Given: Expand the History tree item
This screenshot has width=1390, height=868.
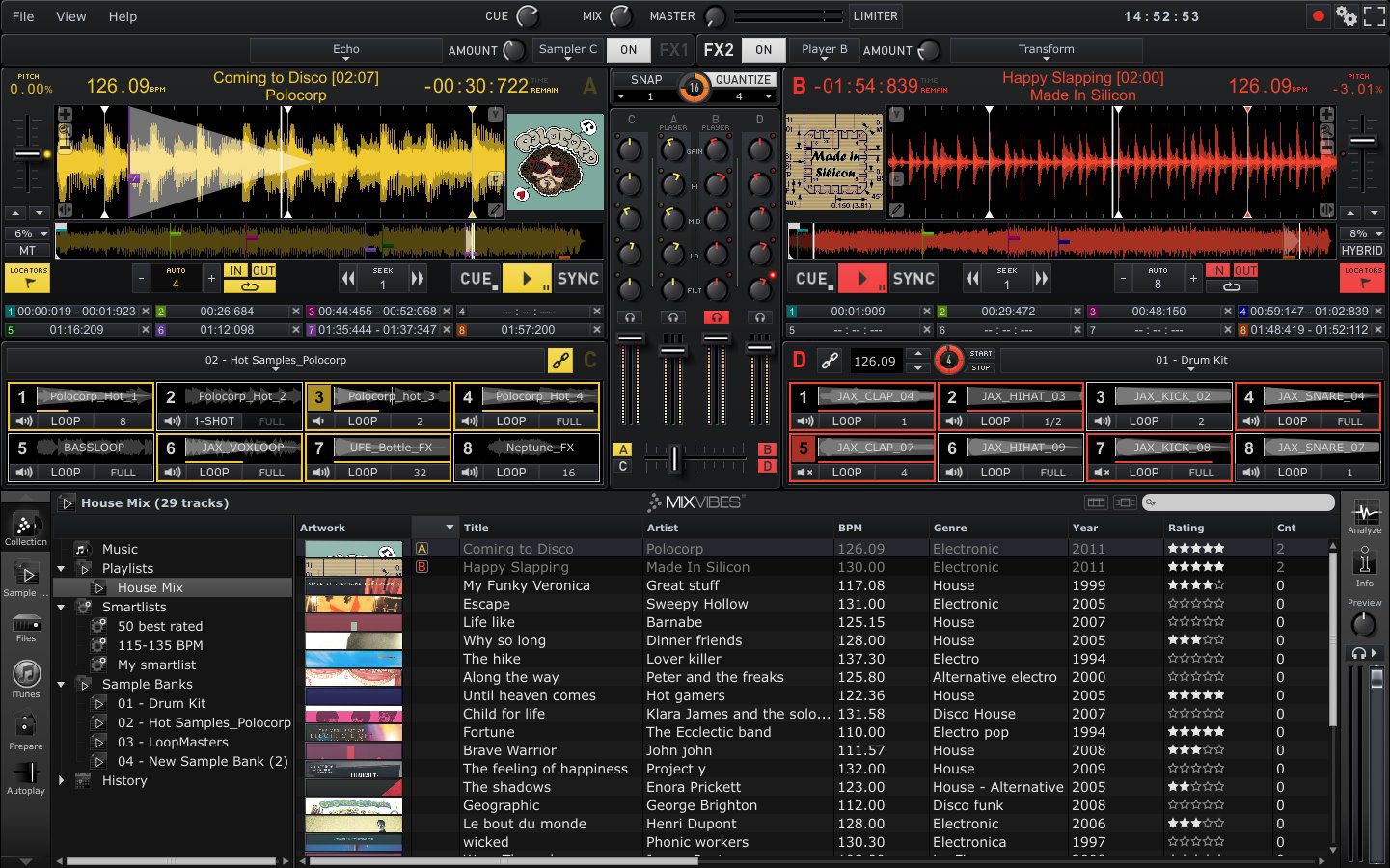Looking at the screenshot, I should coord(62,781).
